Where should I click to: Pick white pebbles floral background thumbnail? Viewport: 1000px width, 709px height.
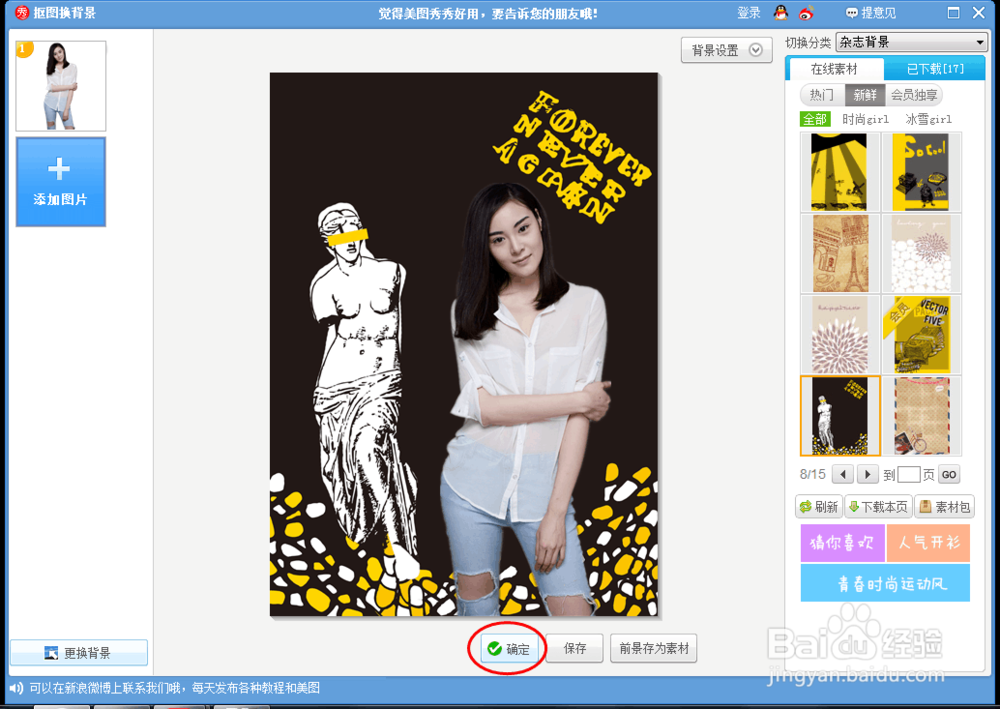(921, 253)
